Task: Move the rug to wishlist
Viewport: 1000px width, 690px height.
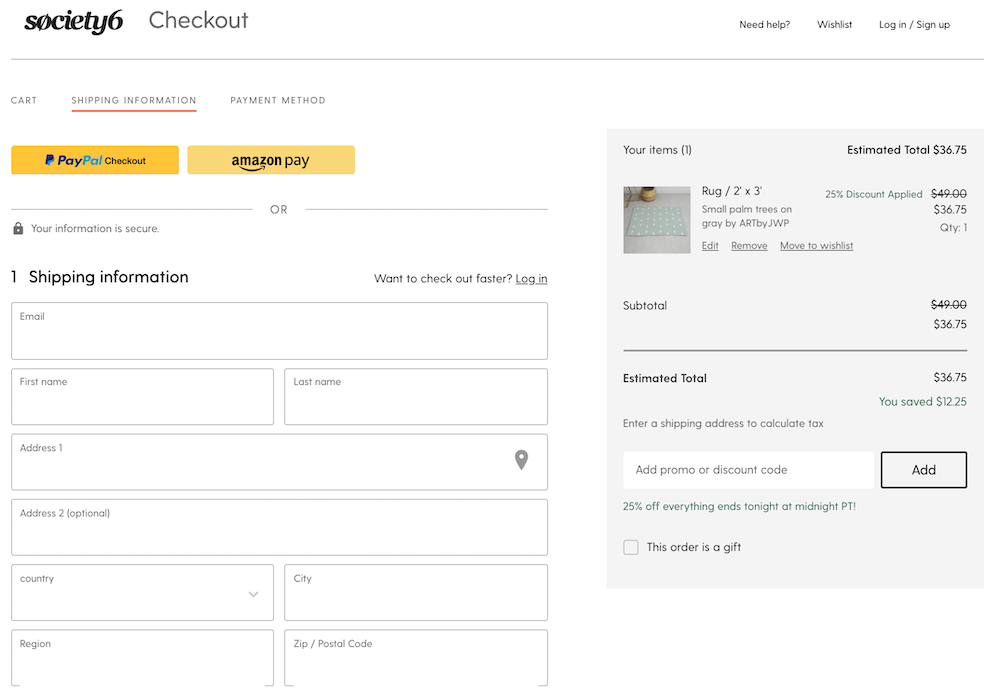Action: [x=816, y=246]
